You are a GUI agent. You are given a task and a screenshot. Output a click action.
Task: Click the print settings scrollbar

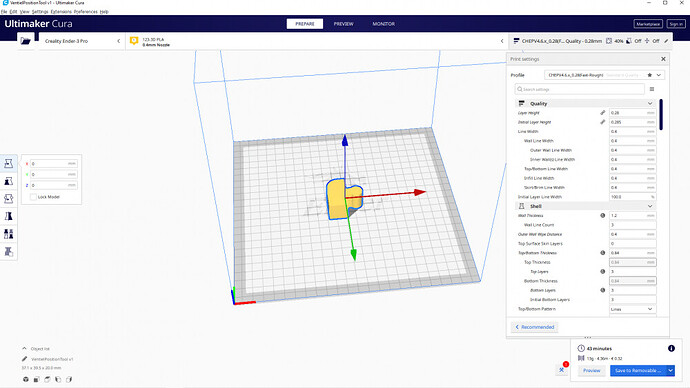pyautogui.click(x=661, y=115)
